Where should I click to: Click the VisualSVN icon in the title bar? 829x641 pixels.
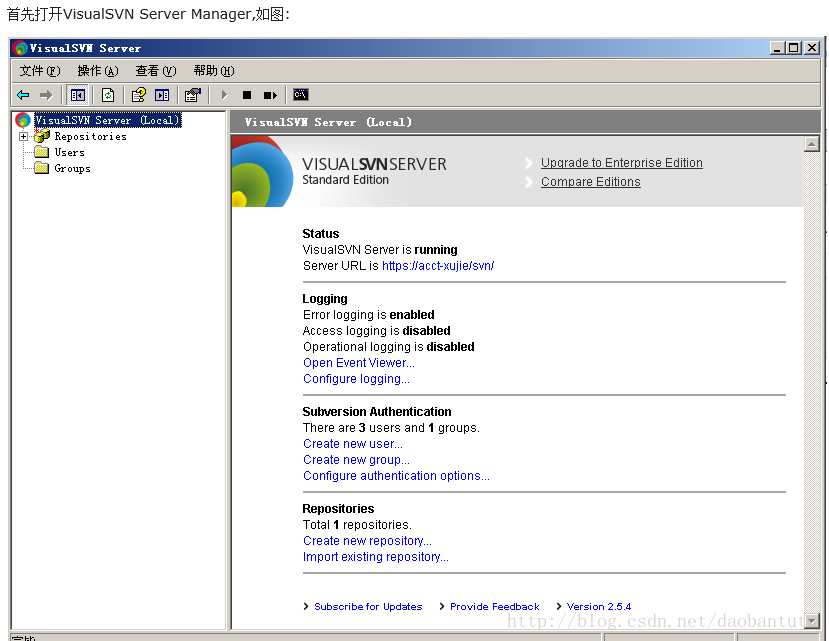pyautogui.click(x=20, y=48)
